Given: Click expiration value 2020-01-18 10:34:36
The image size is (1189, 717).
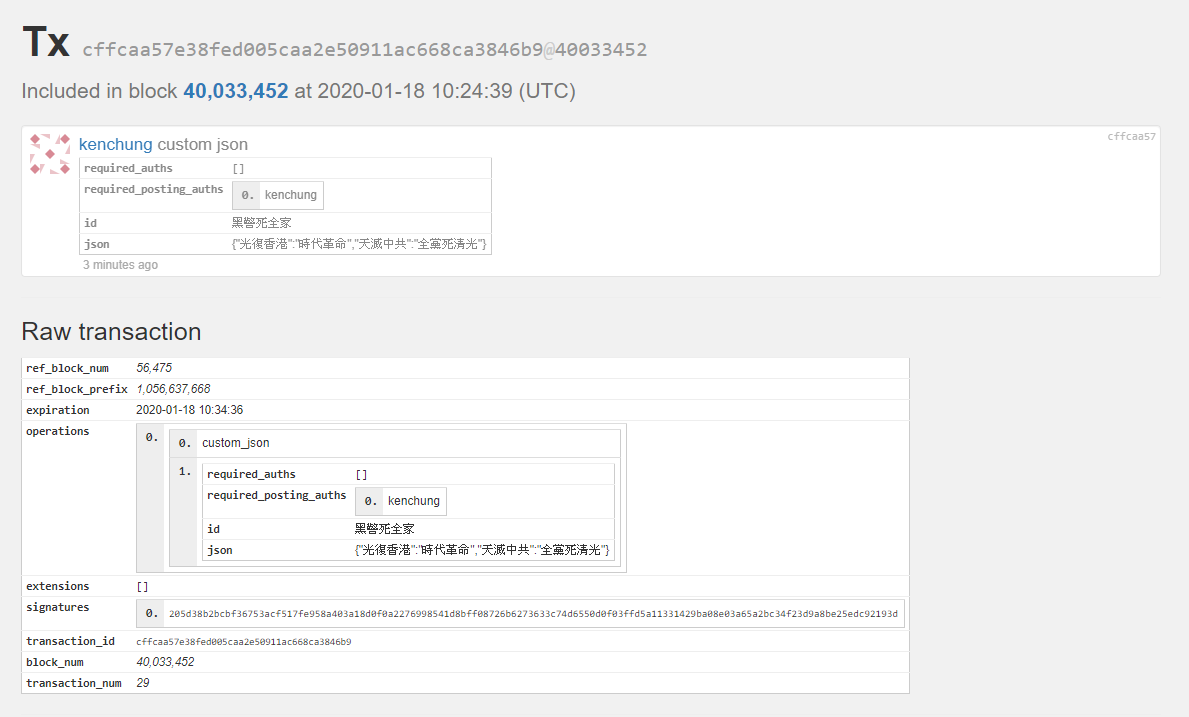Looking at the screenshot, I should coord(190,410).
